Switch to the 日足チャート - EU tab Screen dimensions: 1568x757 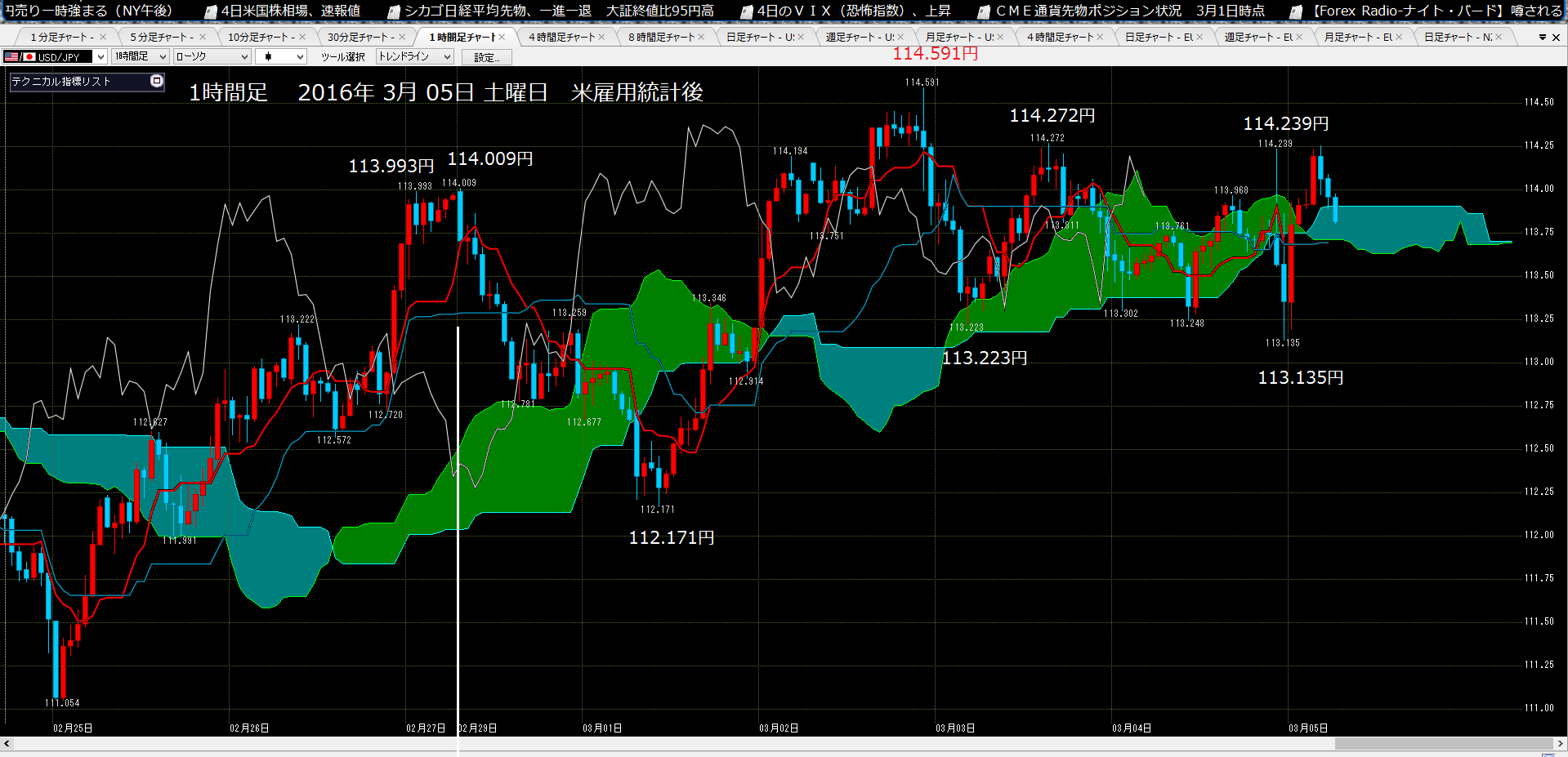pos(1159,38)
